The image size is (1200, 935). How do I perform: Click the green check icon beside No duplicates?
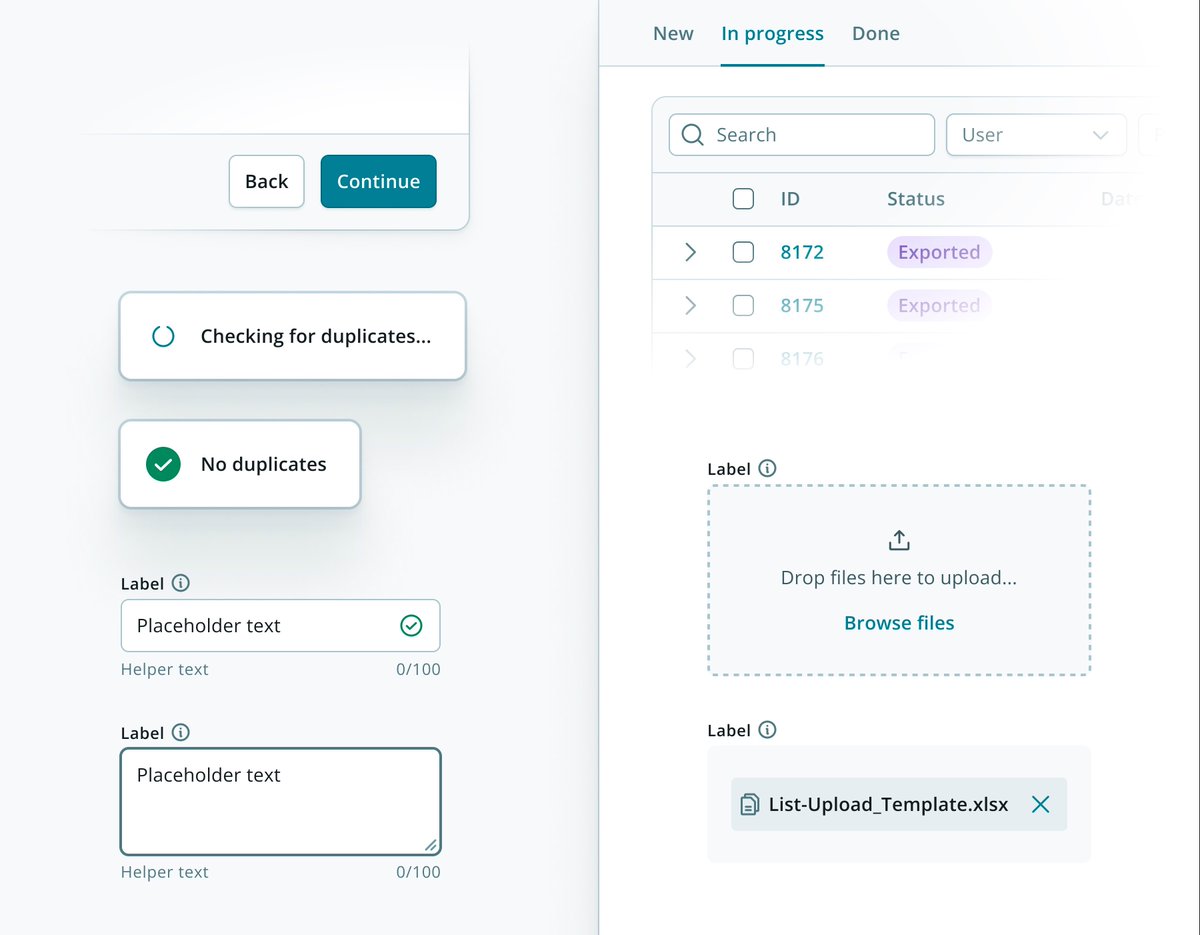pyautogui.click(x=163, y=464)
